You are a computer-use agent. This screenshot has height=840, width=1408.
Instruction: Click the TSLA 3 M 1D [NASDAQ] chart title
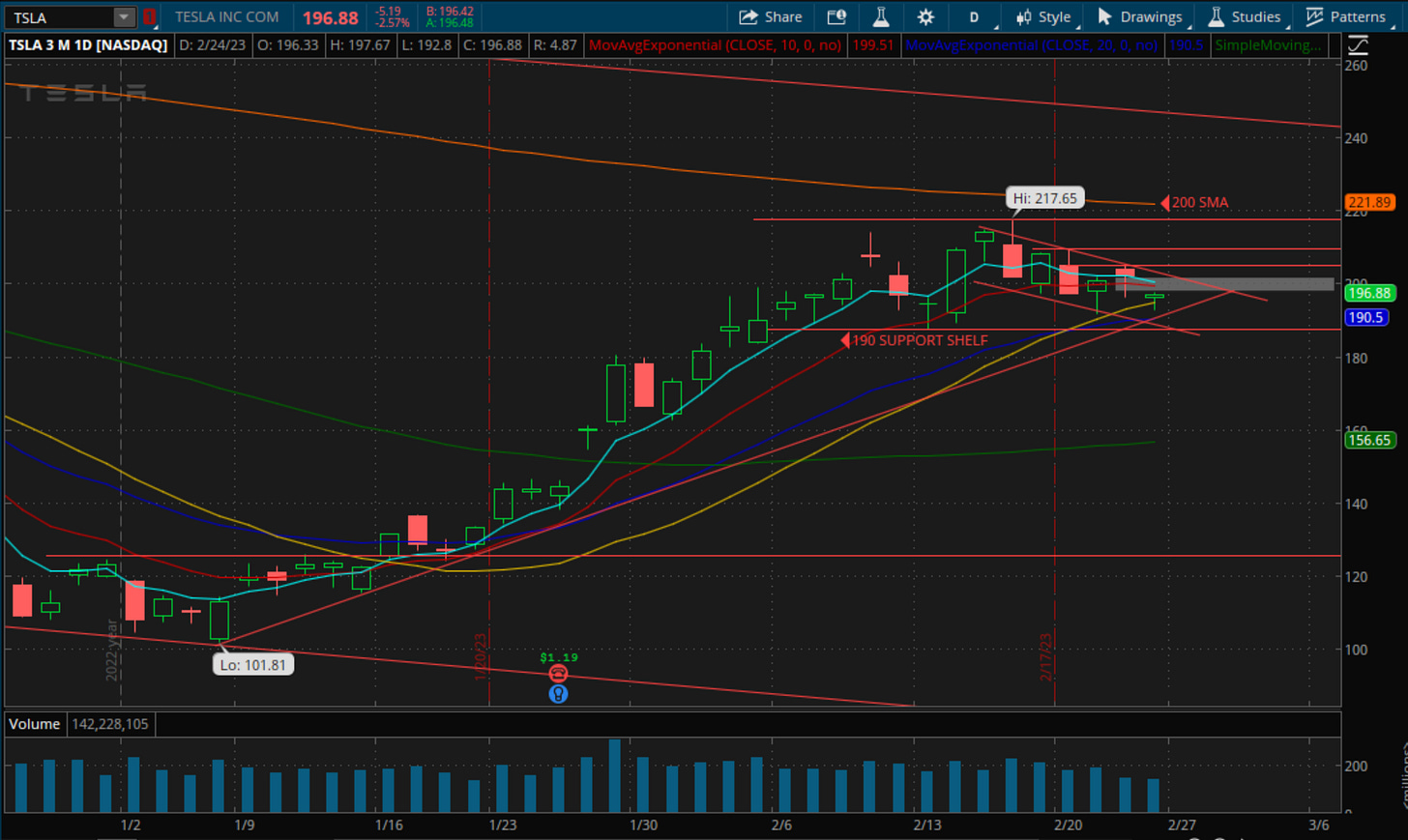pyautogui.click(x=88, y=45)
